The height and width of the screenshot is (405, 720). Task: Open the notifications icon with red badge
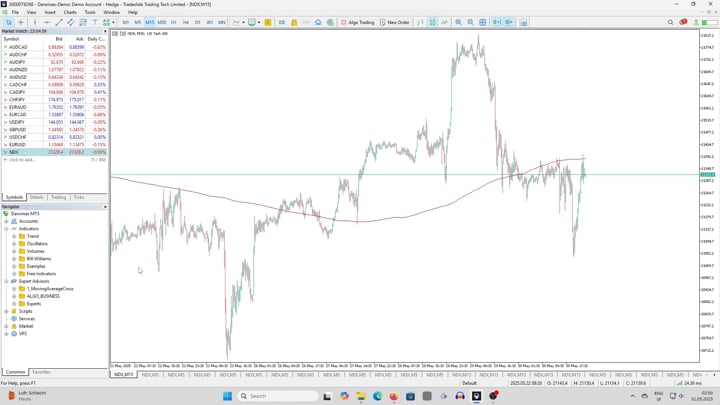point(683,22)
